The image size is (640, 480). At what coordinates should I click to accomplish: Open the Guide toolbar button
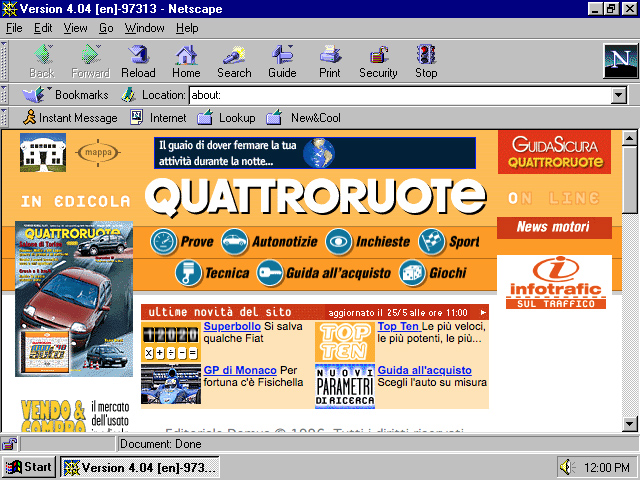point(282,61)
